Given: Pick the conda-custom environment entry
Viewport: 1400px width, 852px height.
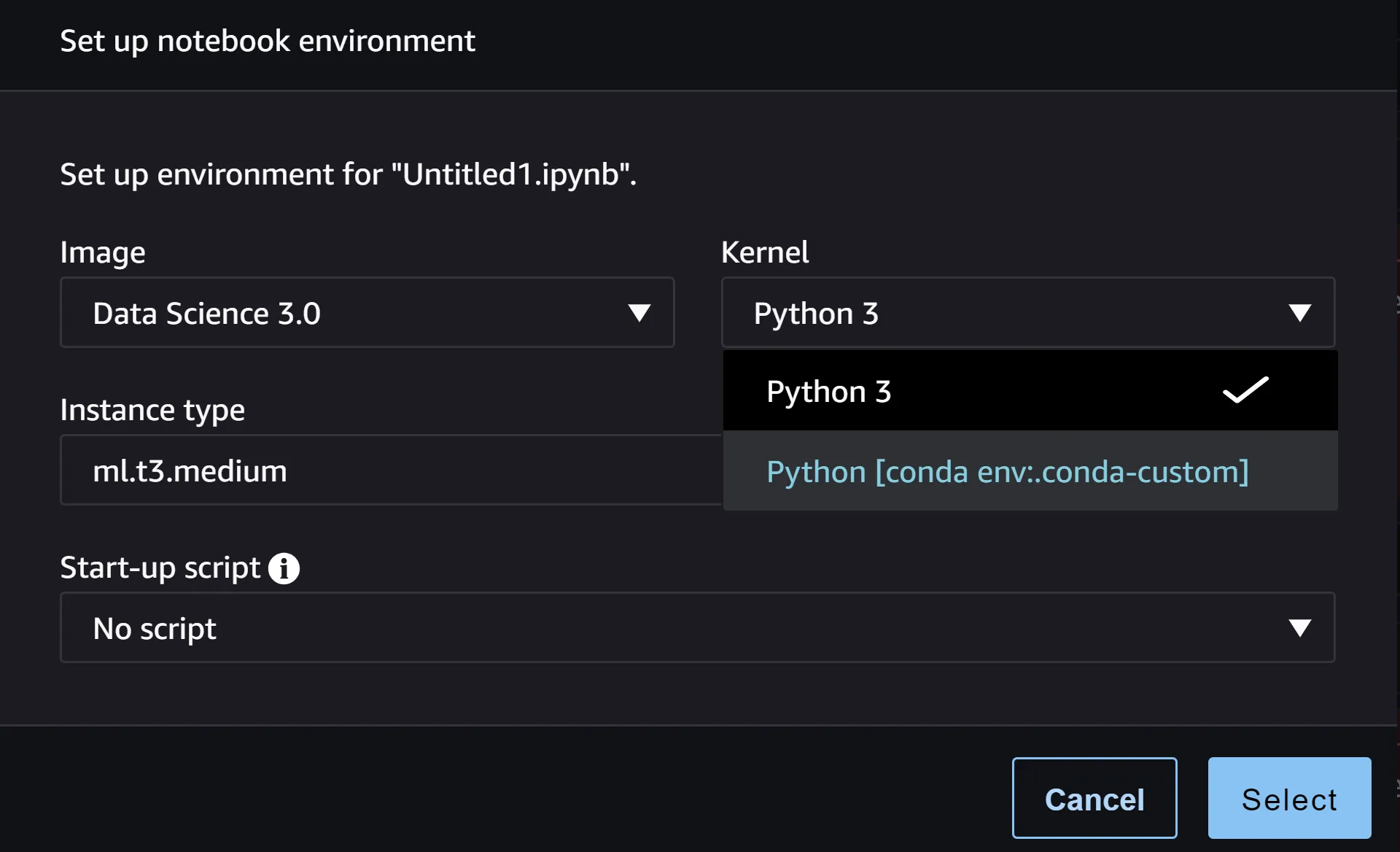Looking at the screenshot, I should (1007, 472).
